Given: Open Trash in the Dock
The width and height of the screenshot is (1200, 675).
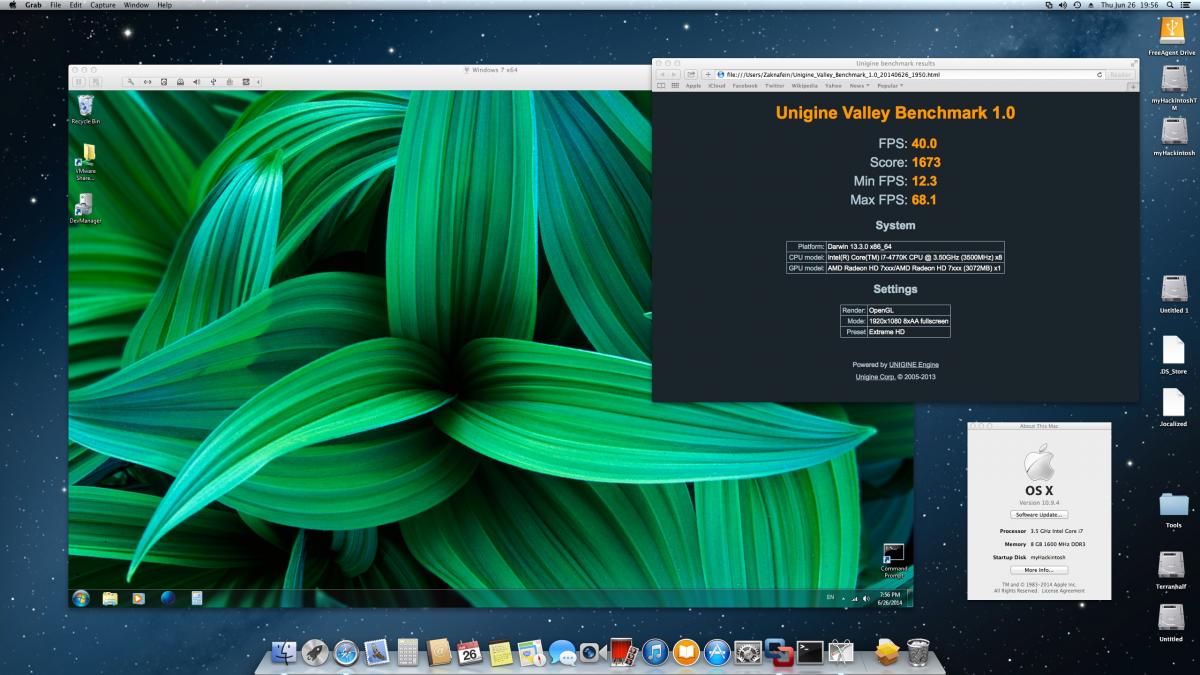Looking at the screenshot, I should click(x=918, y=653).
